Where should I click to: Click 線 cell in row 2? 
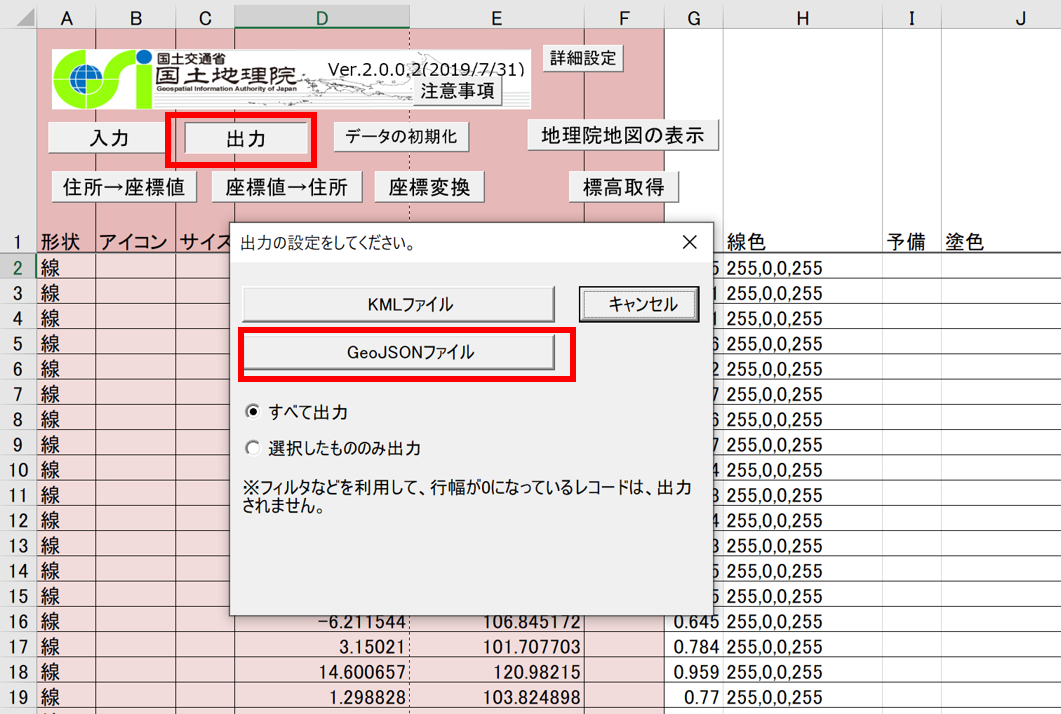(66, 267)
